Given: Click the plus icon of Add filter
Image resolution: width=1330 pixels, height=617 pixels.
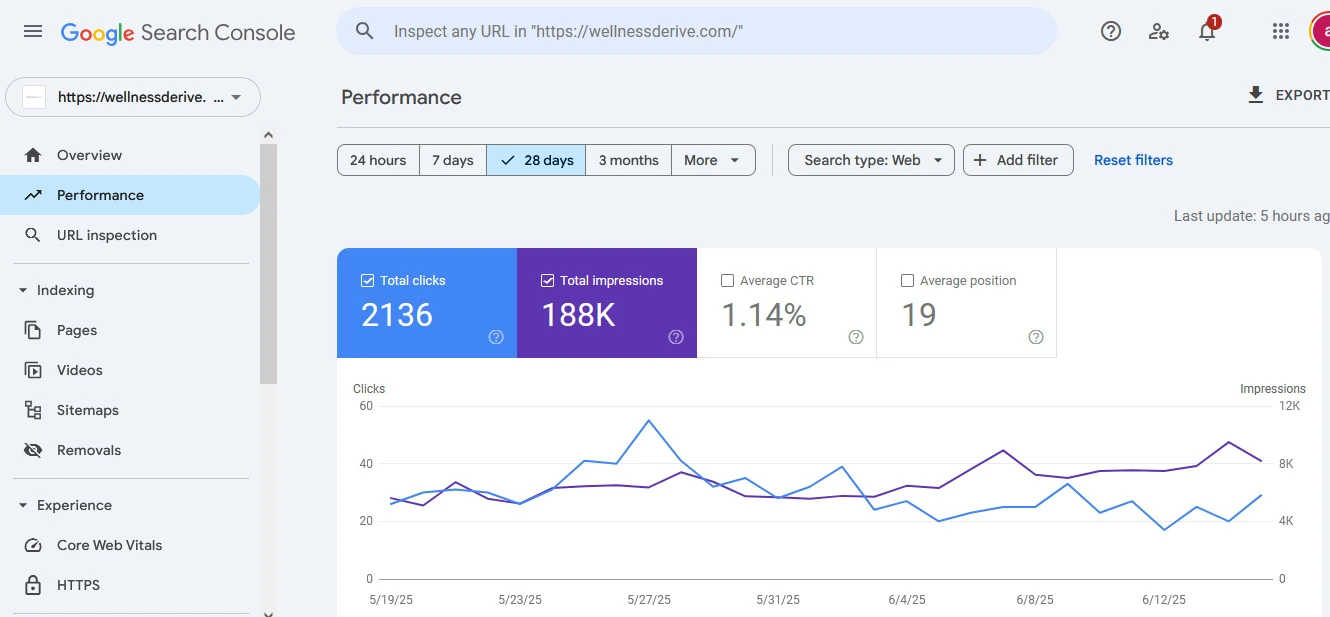Looking at the screenshot, I should coord(980,160).
